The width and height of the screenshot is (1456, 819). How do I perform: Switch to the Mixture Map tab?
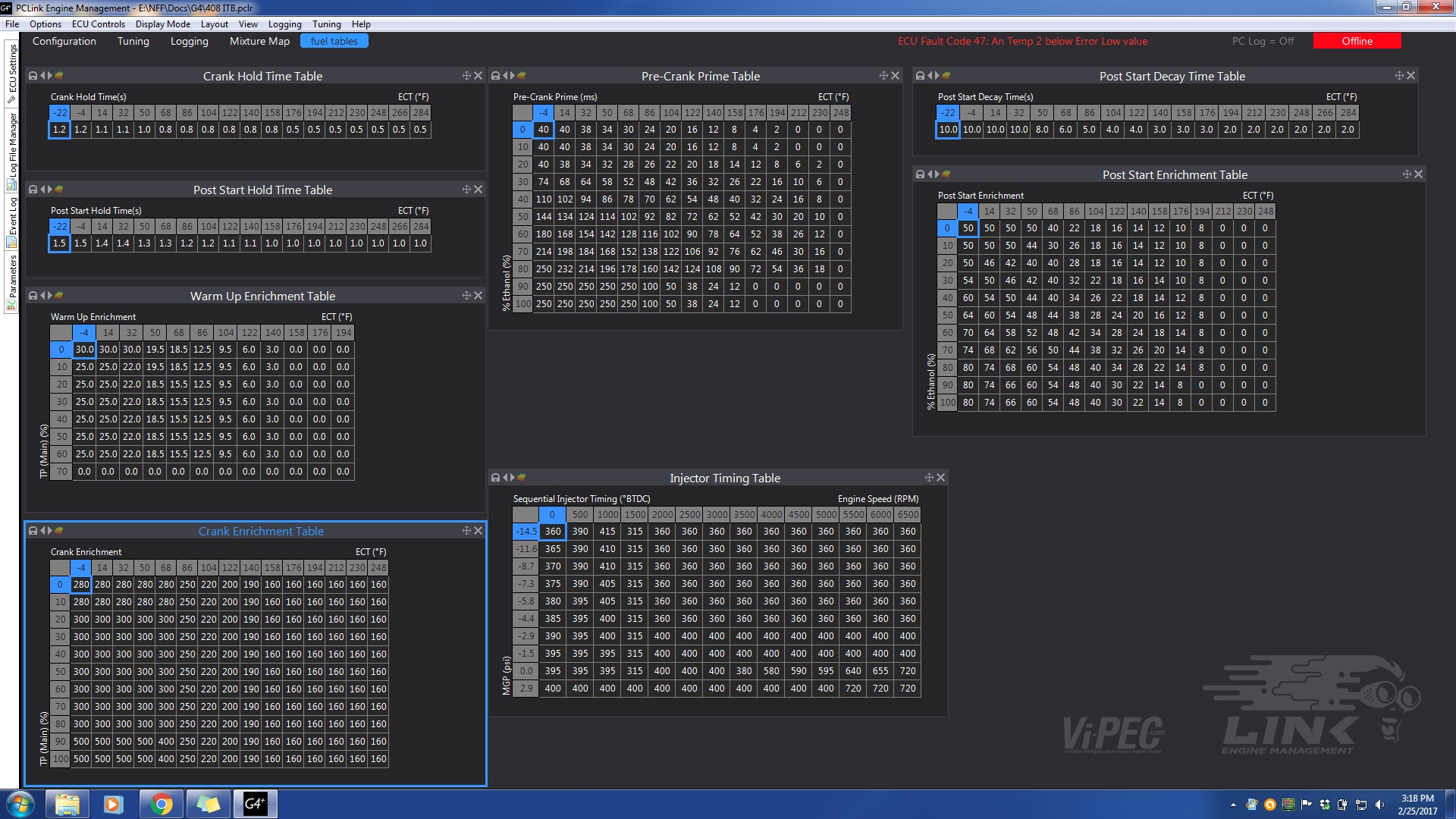pyautogui.click(x=259, y=41)
